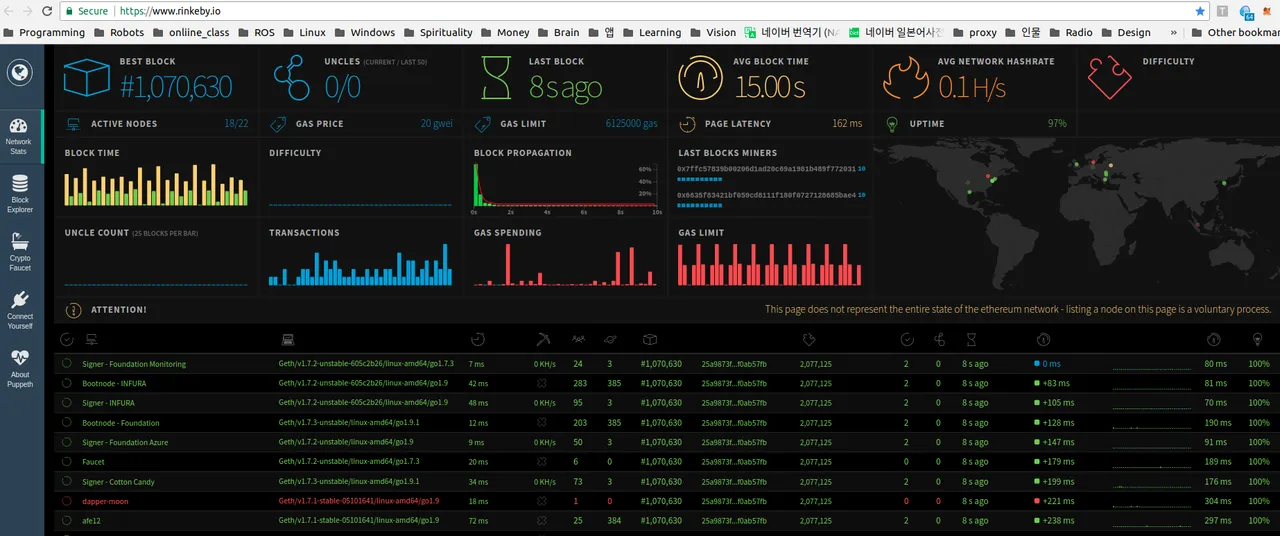Click the Last Block hourglass icon
The image size is (1280, 536).
click(497, 78)
